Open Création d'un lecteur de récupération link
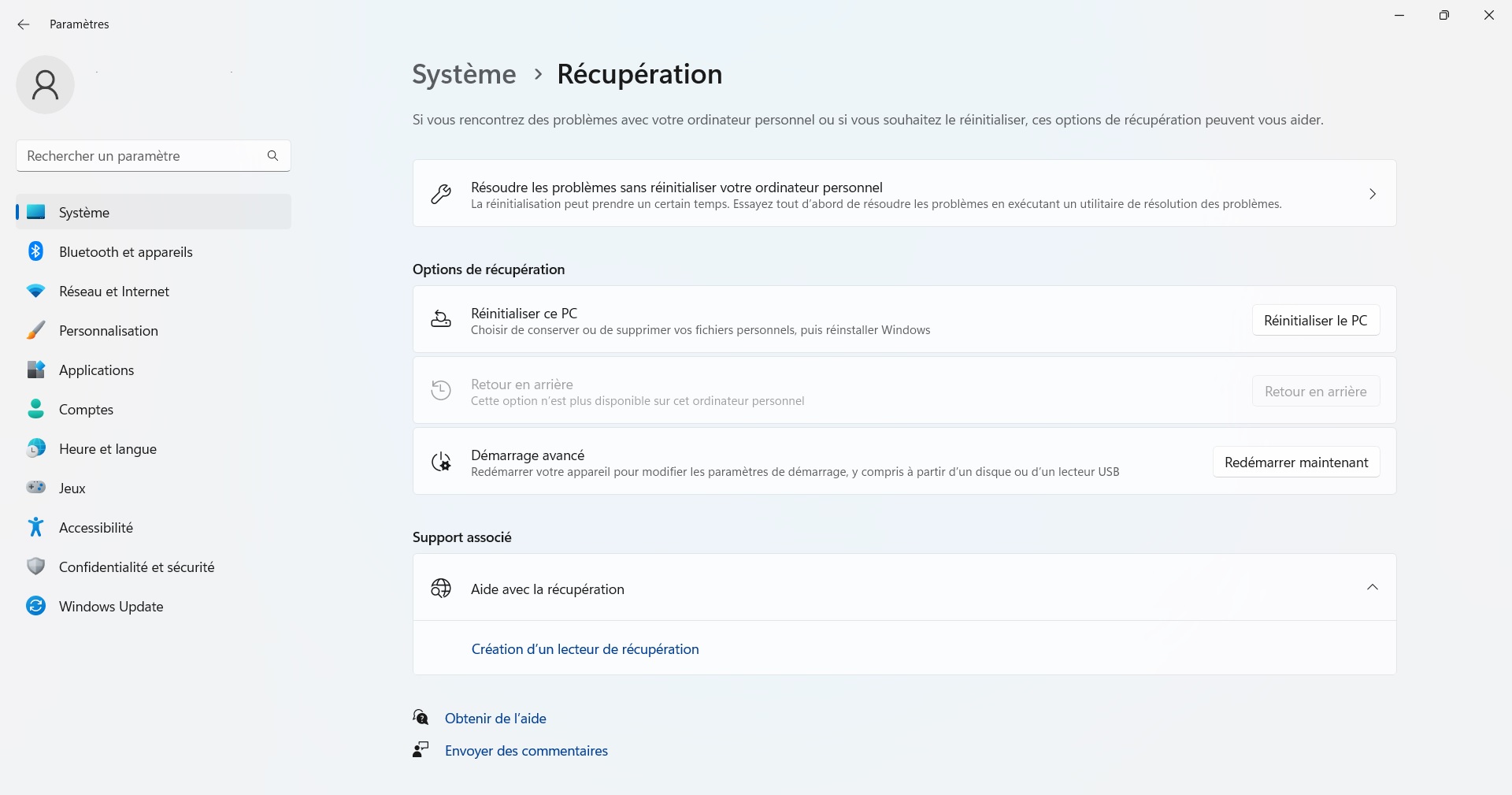The height and width of the screenshot is (795, 1512). (585, 649)
